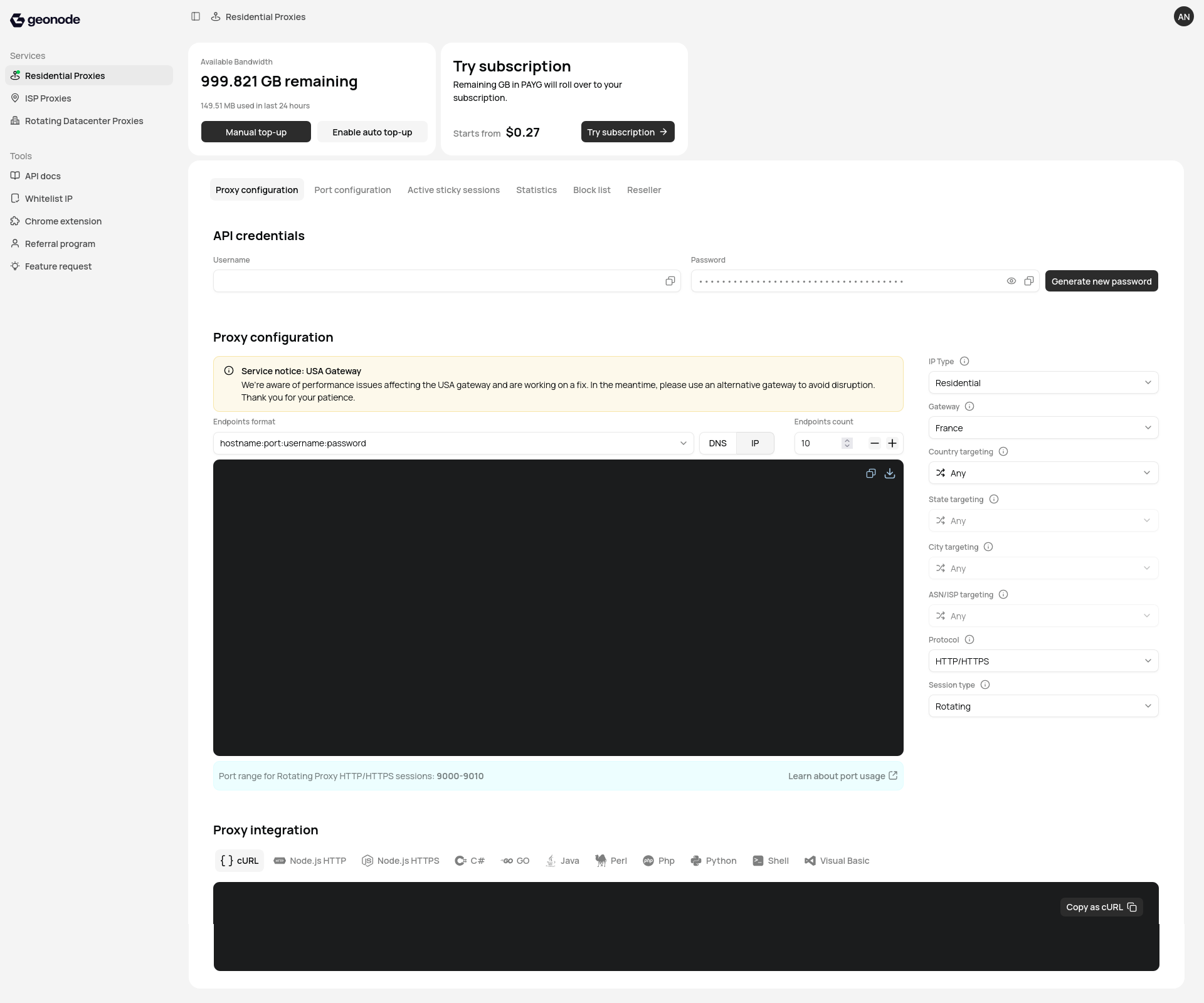This screenshot has height=1003, width=1204.
Task: Open Feature request in sidebar
Action: (x=89, y=266)
